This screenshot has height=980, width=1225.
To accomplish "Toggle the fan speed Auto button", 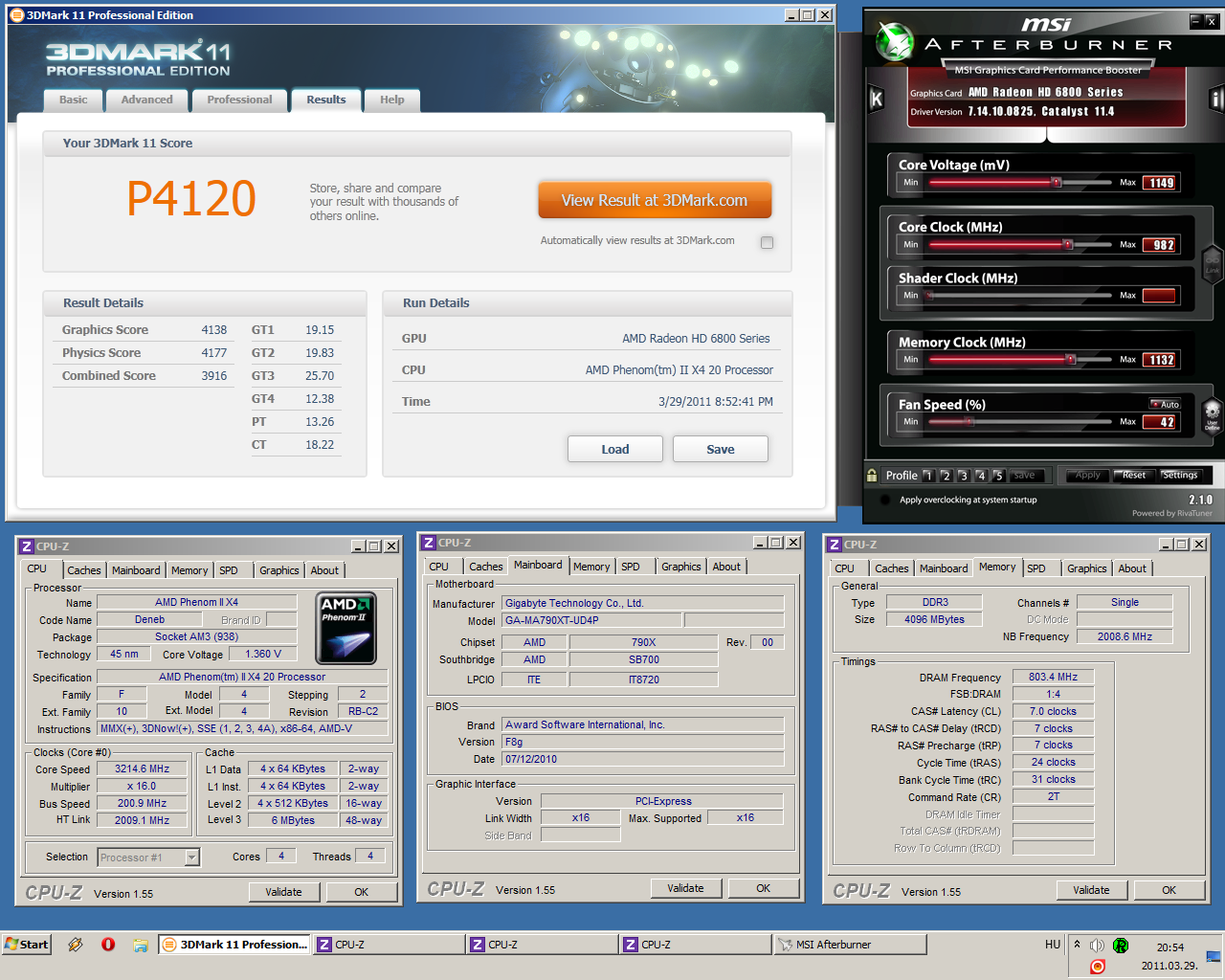I will (x=1165, y=404).
